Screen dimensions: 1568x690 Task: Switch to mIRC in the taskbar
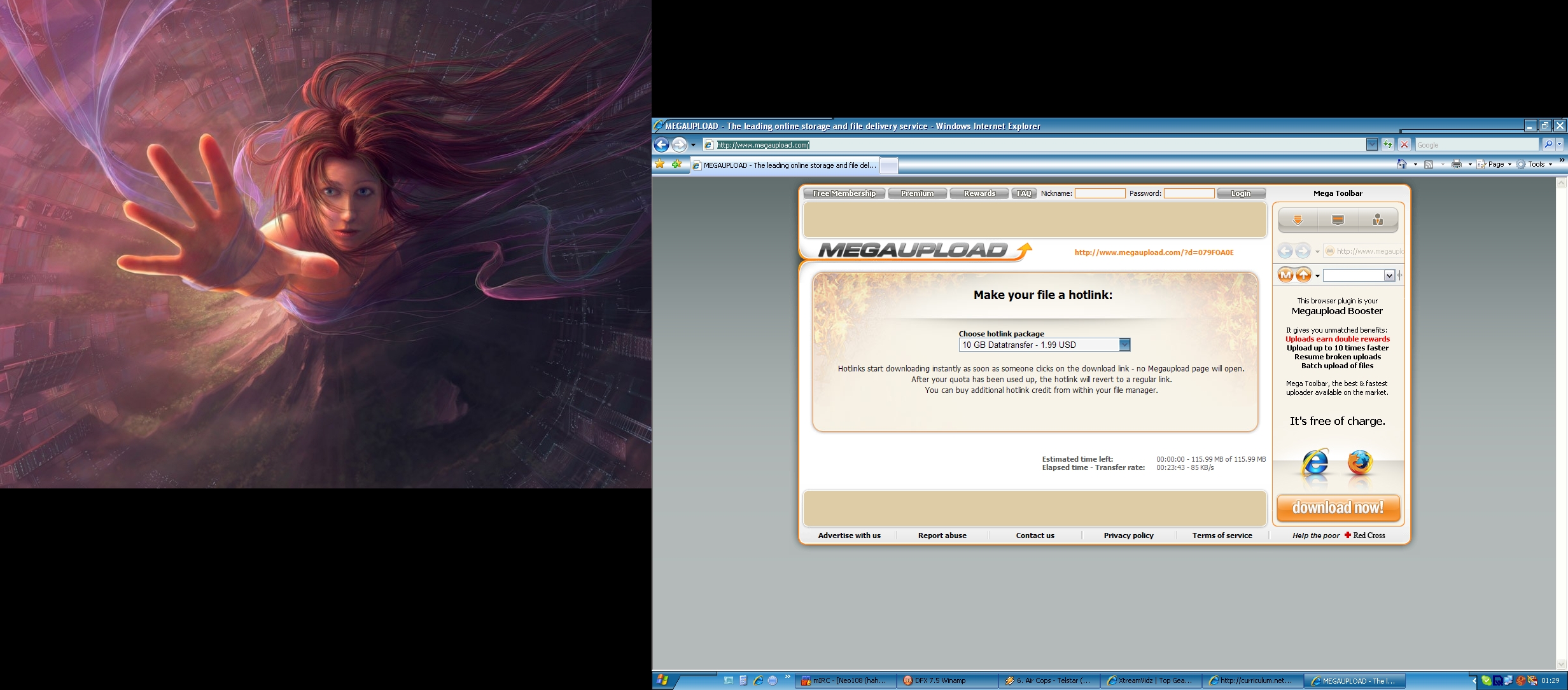coord(844,680)
